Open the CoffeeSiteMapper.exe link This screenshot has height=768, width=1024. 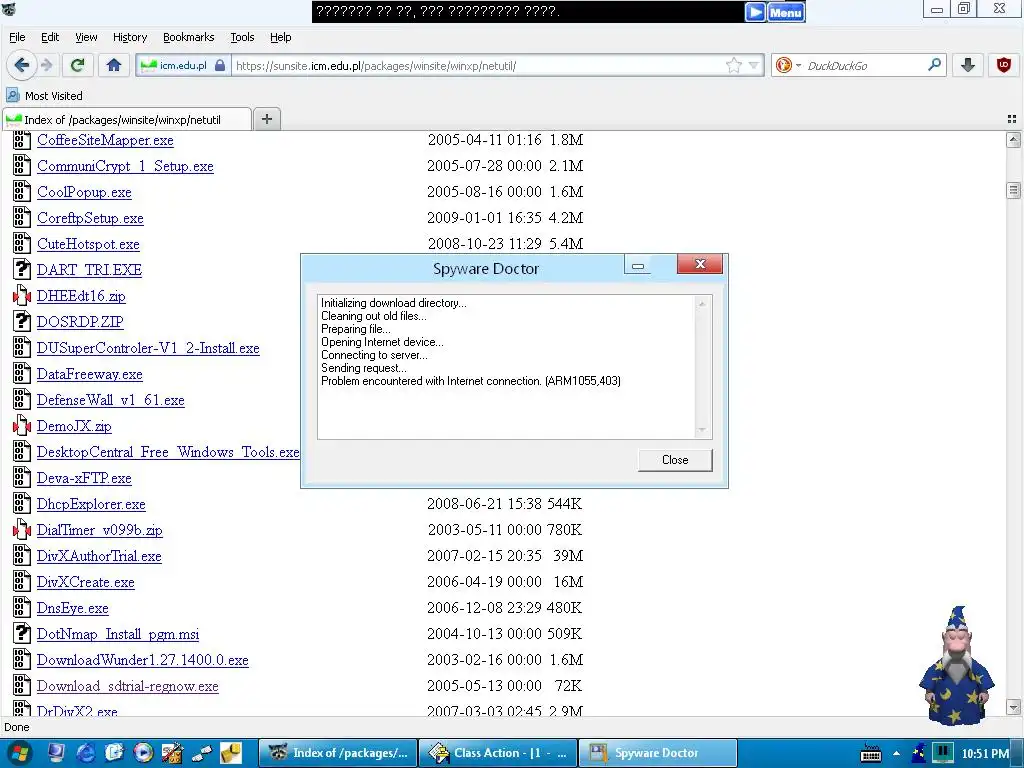[105, 140]
